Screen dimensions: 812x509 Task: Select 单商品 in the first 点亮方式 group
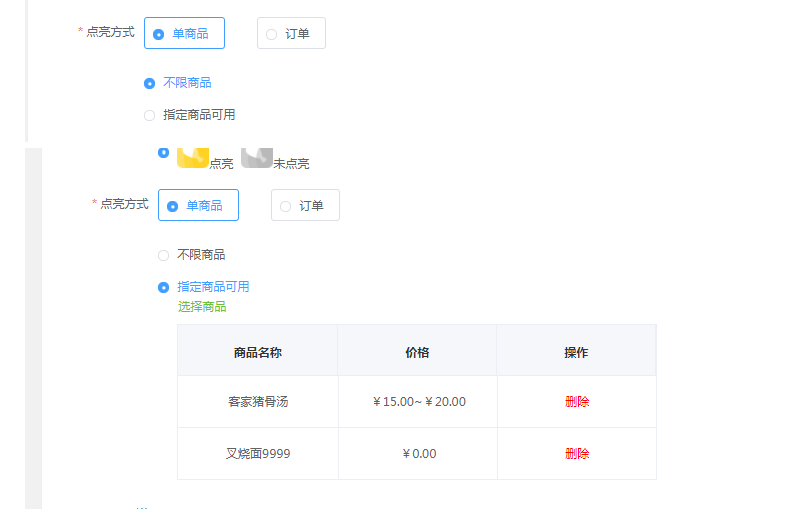pyautogui.click(x=184, y=34)
